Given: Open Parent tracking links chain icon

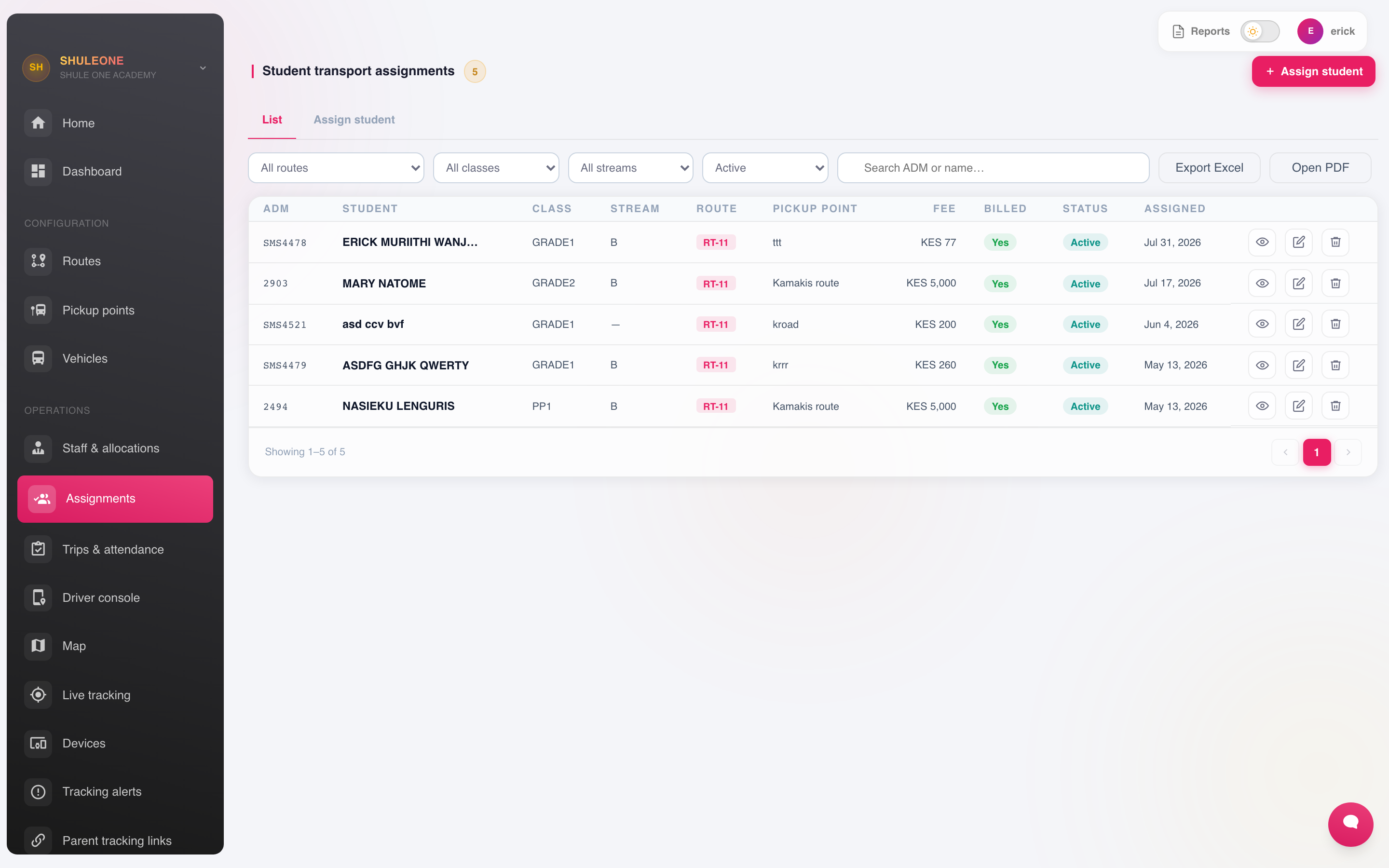Looking at the screenshot, I should [38, 841].
